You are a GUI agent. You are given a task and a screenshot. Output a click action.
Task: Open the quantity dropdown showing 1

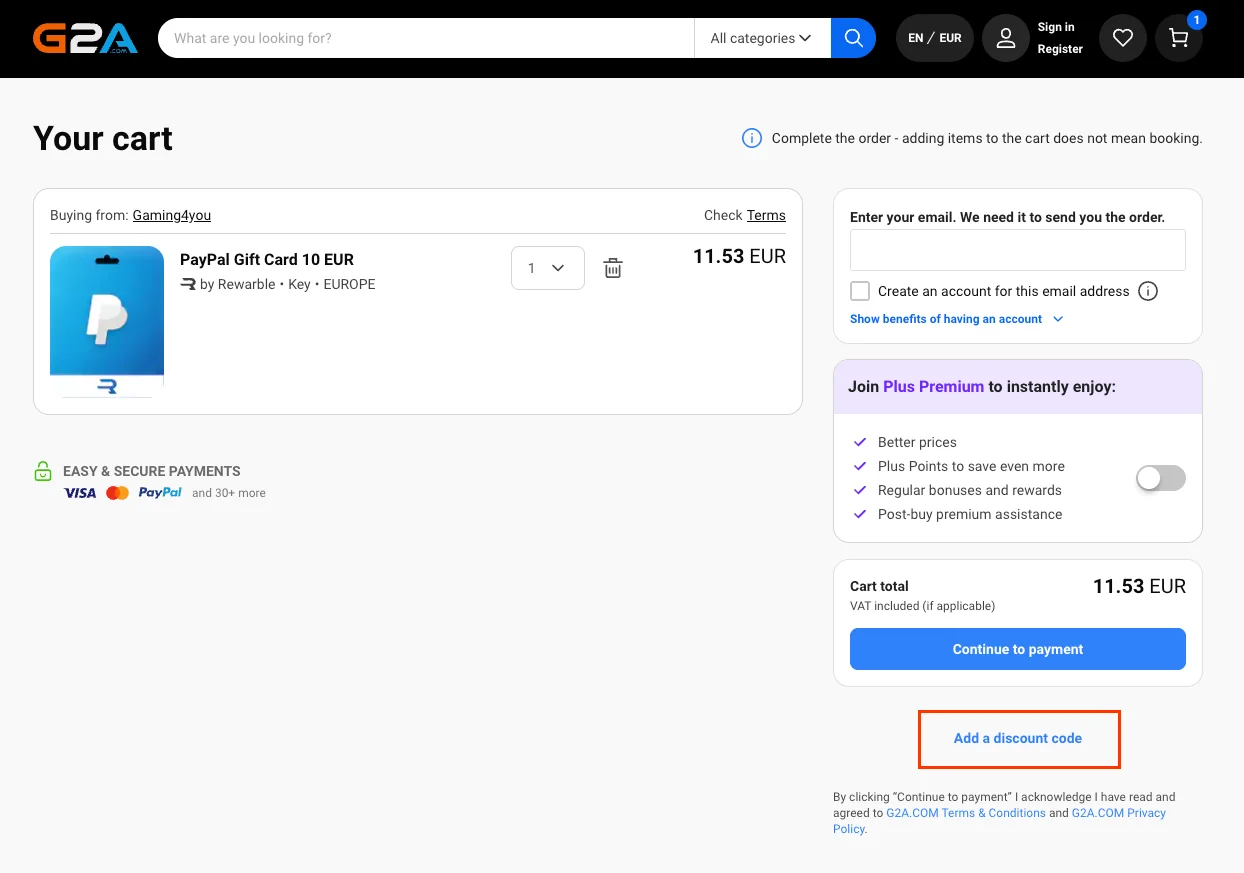point(548,268)
